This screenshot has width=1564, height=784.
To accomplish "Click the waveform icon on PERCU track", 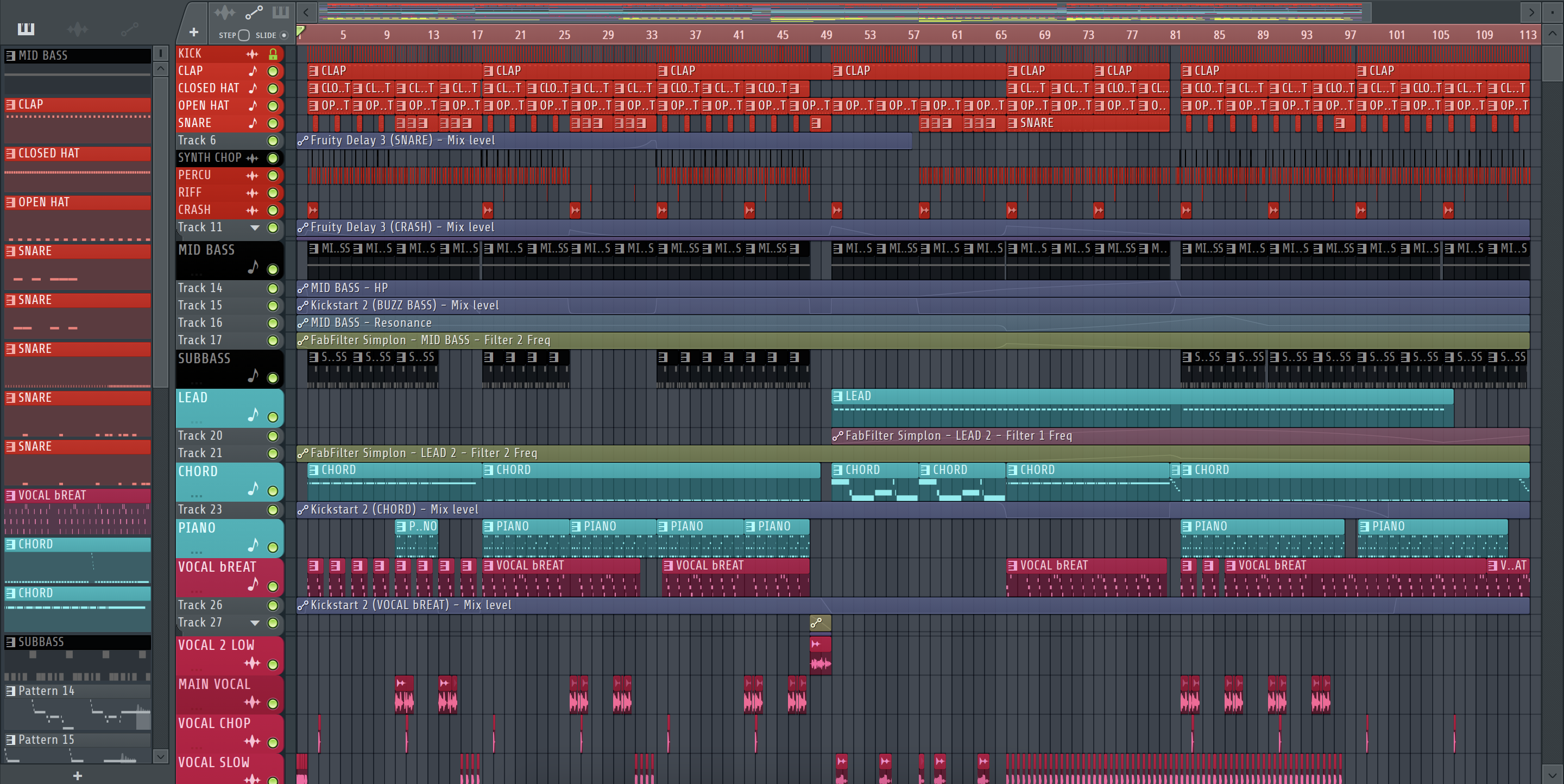I will click(252, 175).
